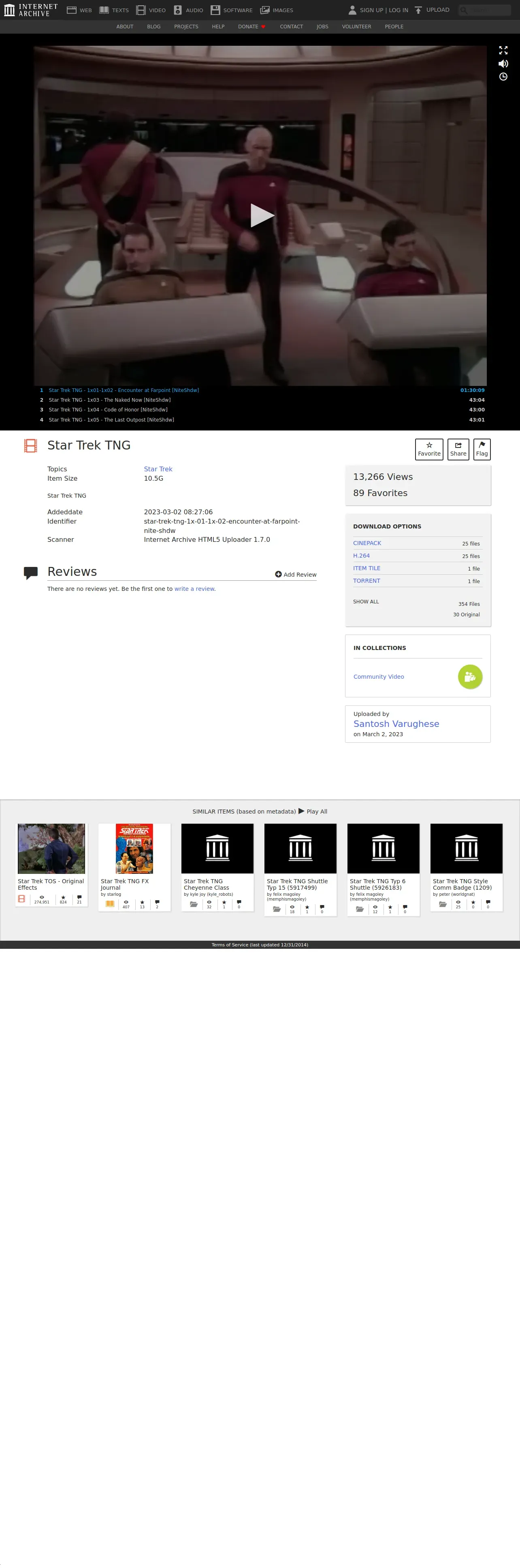Open the Video section icon

[x=141, y=10]
